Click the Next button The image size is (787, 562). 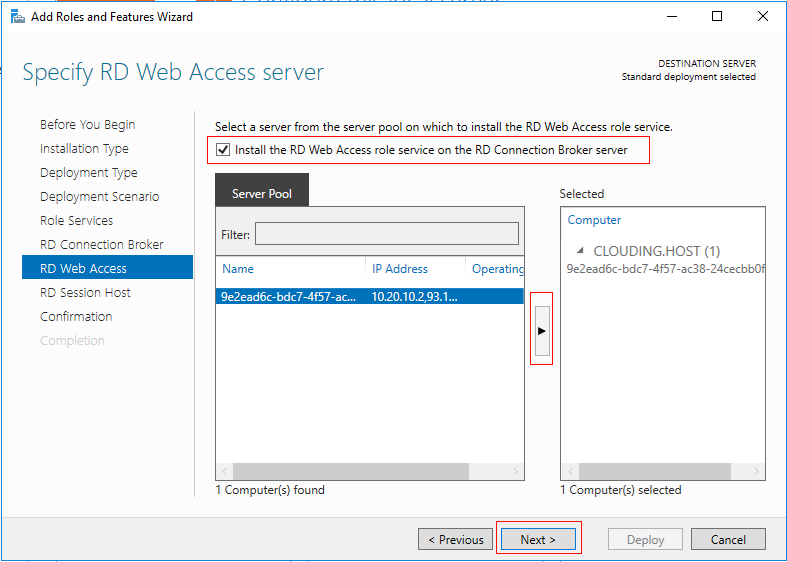click(538, 539)
